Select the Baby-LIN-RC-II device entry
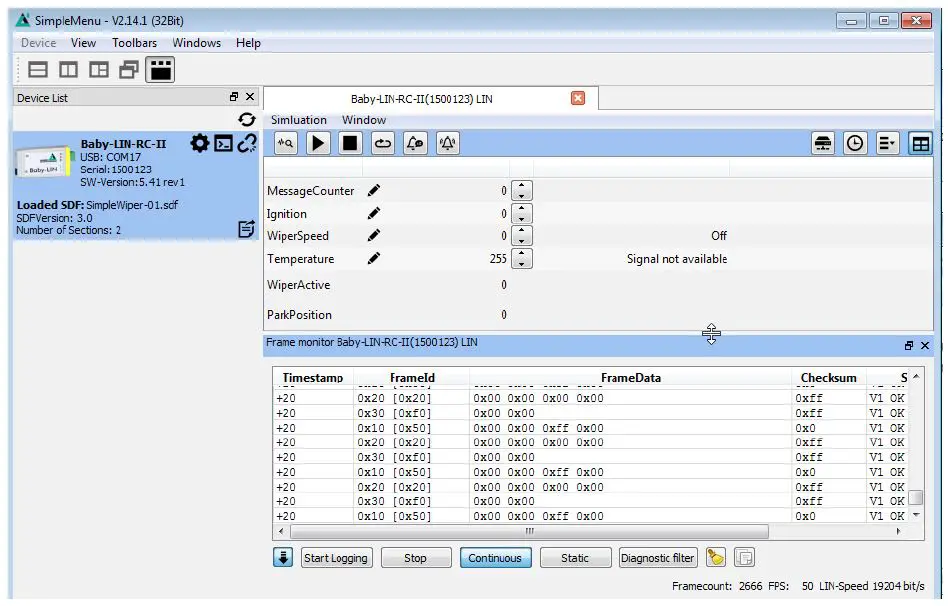 pyautogui.click(x=123, y=144)
